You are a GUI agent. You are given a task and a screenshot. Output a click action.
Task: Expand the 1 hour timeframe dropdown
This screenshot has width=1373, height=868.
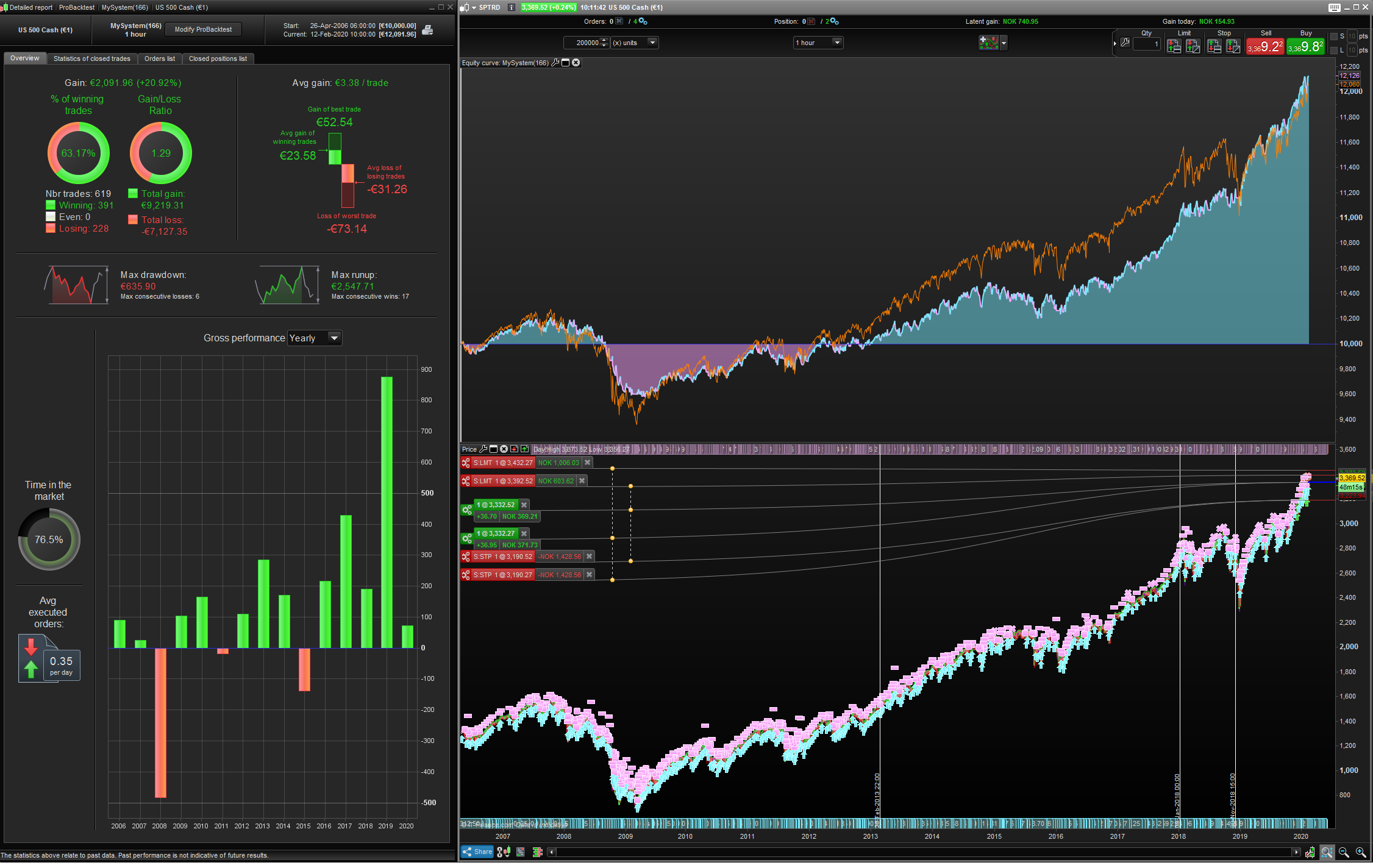coord(837,43)
